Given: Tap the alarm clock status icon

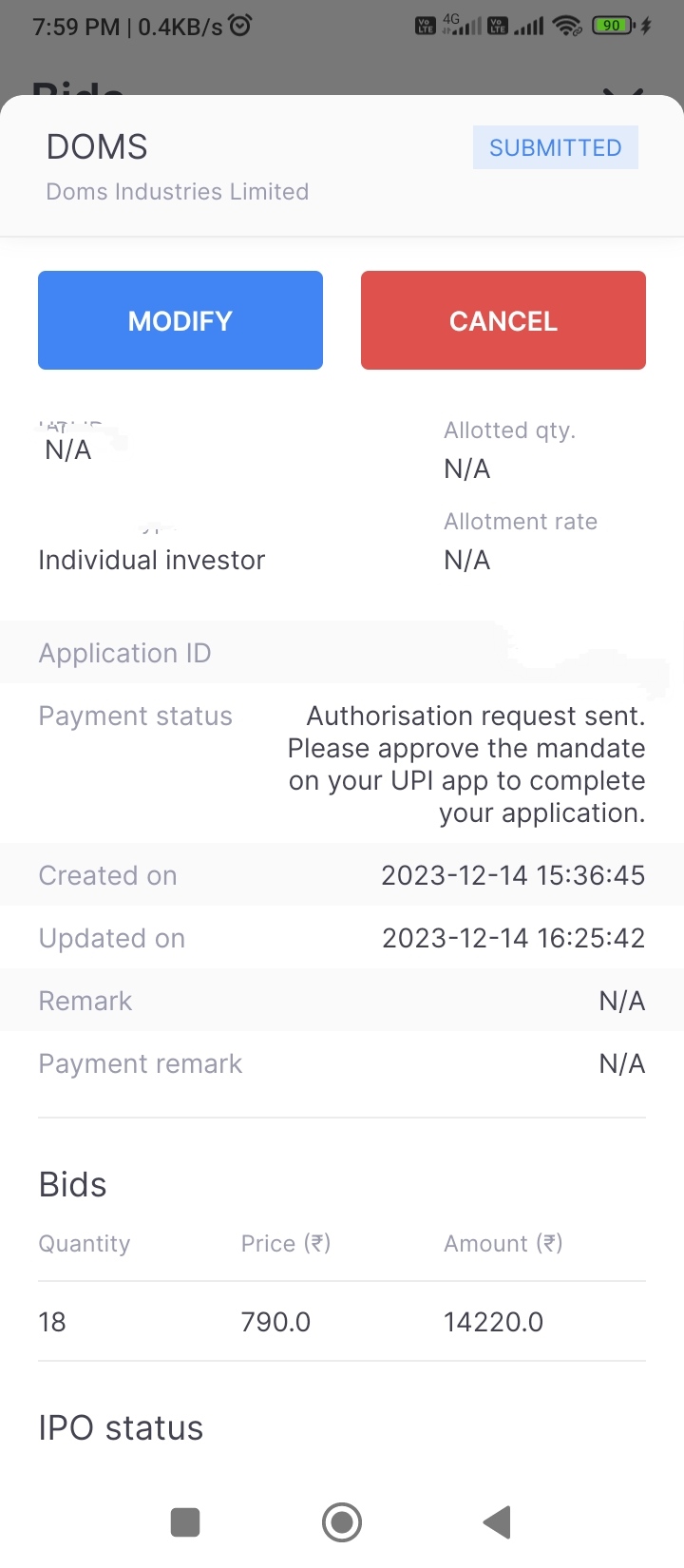Looking at the screenshot, I should pos(241,26).
